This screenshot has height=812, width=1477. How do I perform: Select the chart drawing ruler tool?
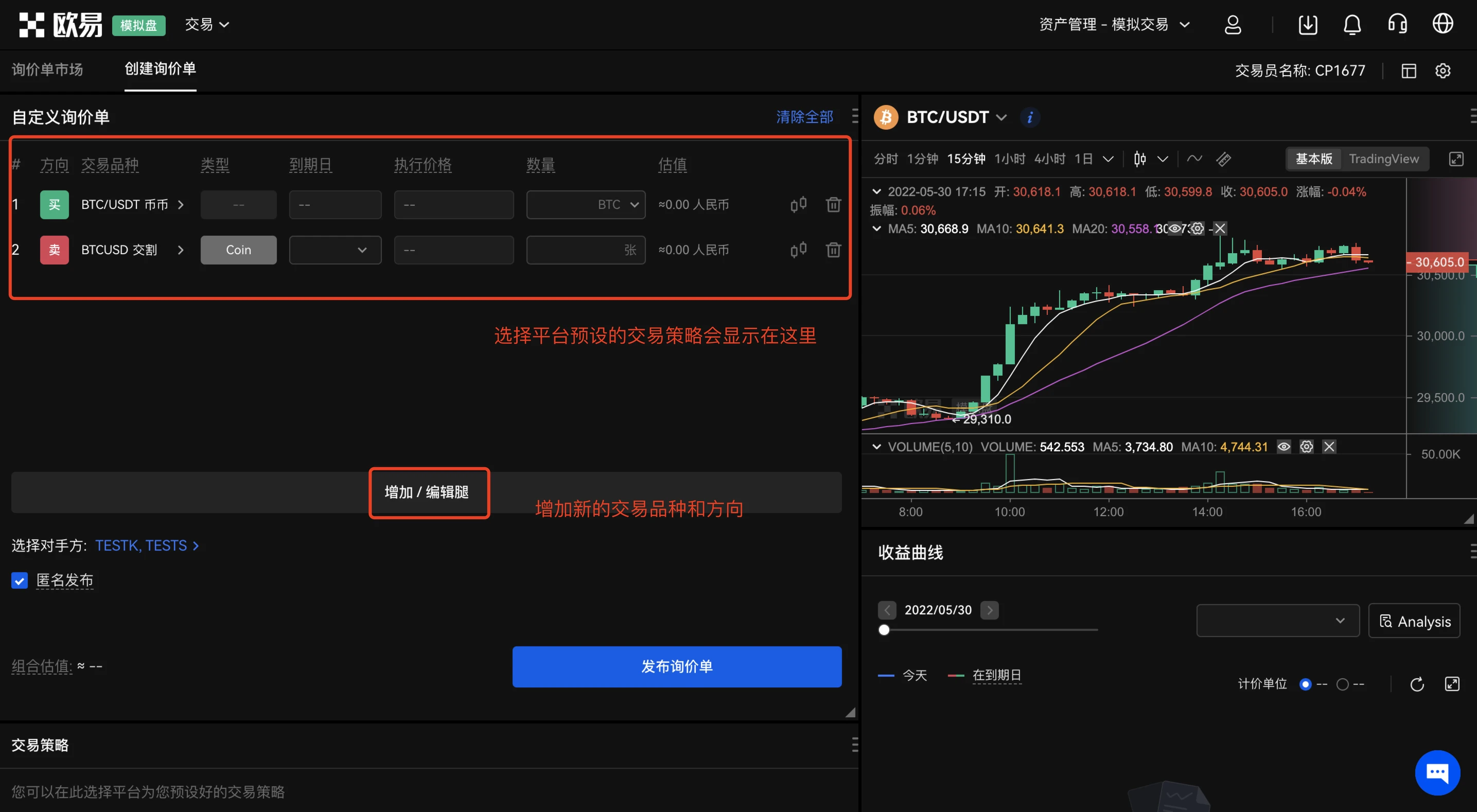point(1224,159)
